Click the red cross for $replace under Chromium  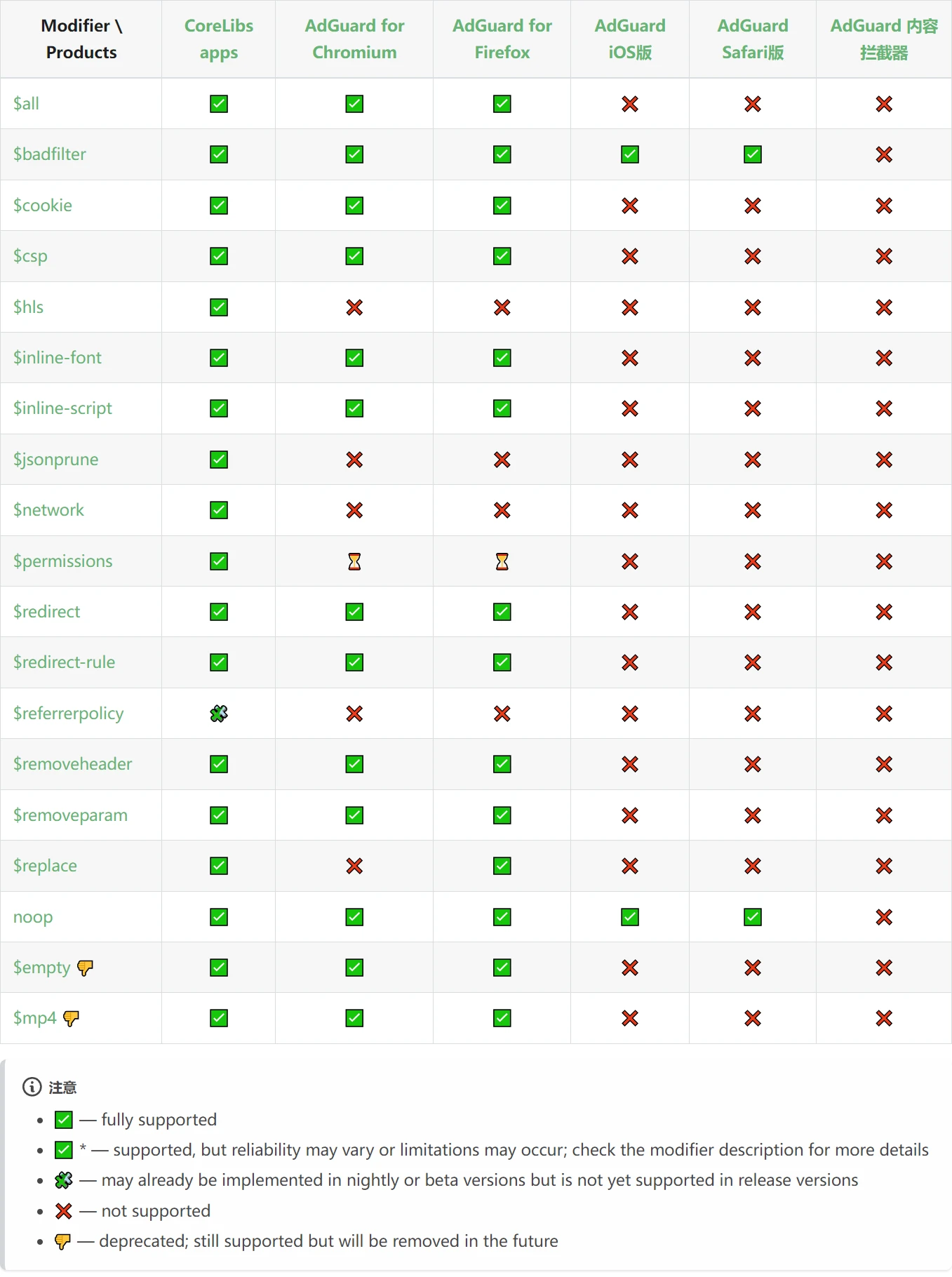tap(354, 866)
